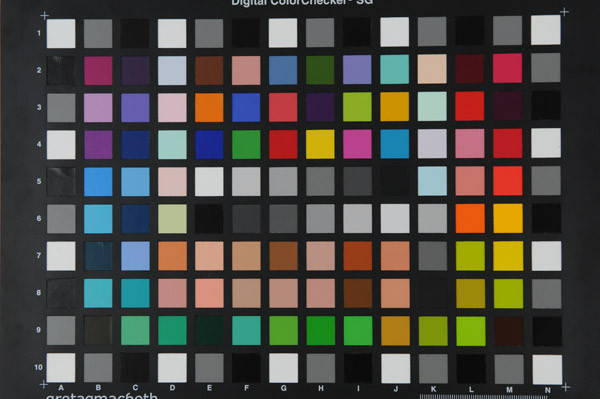Pick the amber yellow patch at M6

point(508,218)
